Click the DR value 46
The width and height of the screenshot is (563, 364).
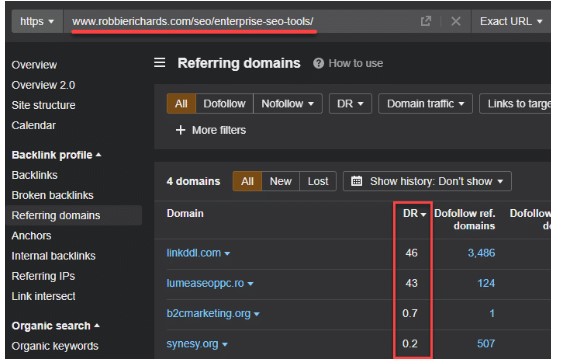point(411,253)
